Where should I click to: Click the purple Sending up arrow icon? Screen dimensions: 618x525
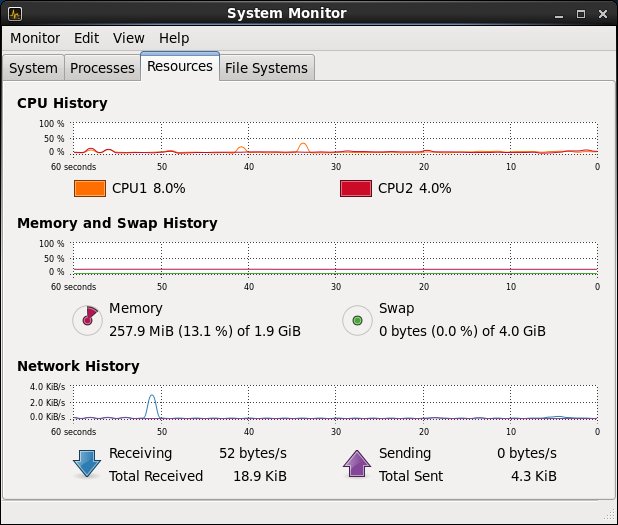(x=357, y=464)
